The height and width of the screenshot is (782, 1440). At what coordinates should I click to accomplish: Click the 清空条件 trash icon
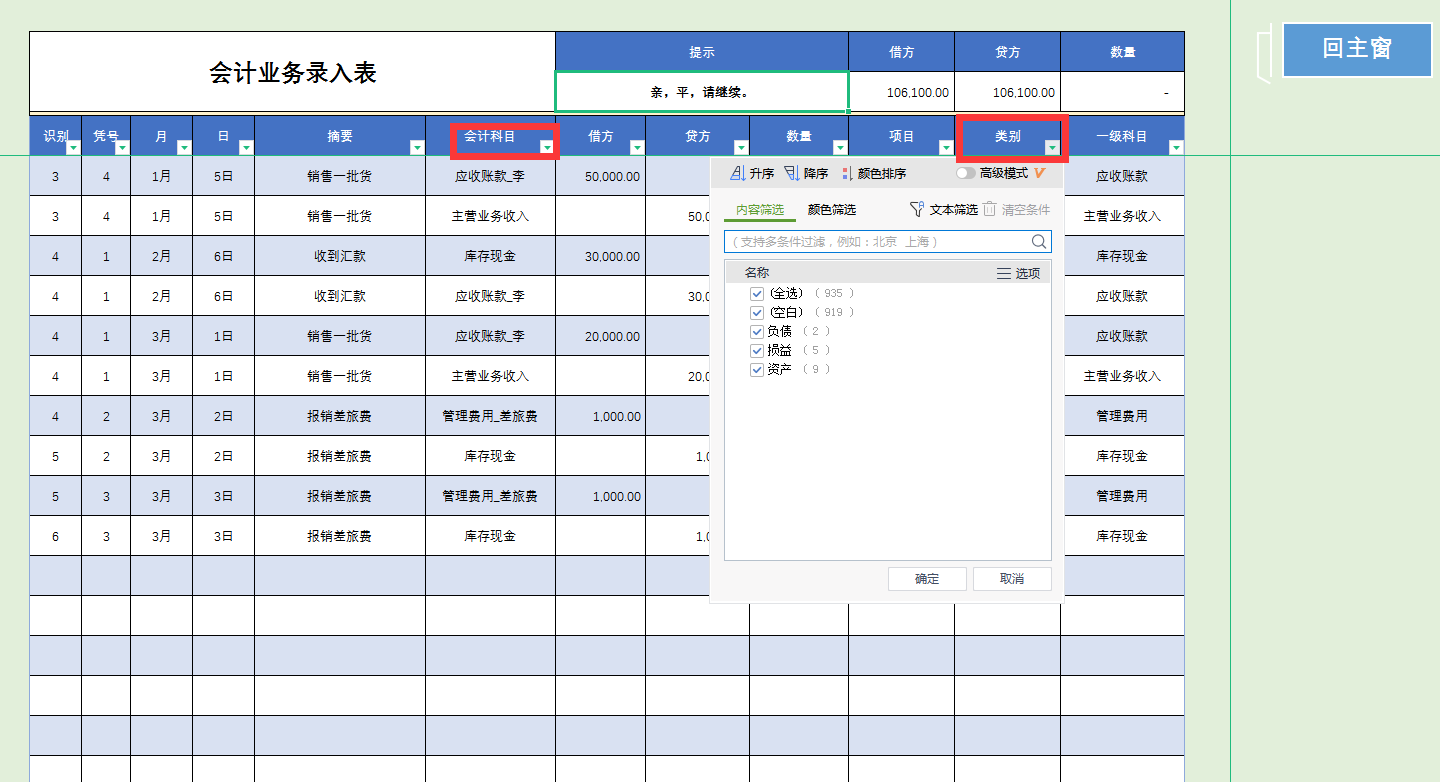click(990, 209)
